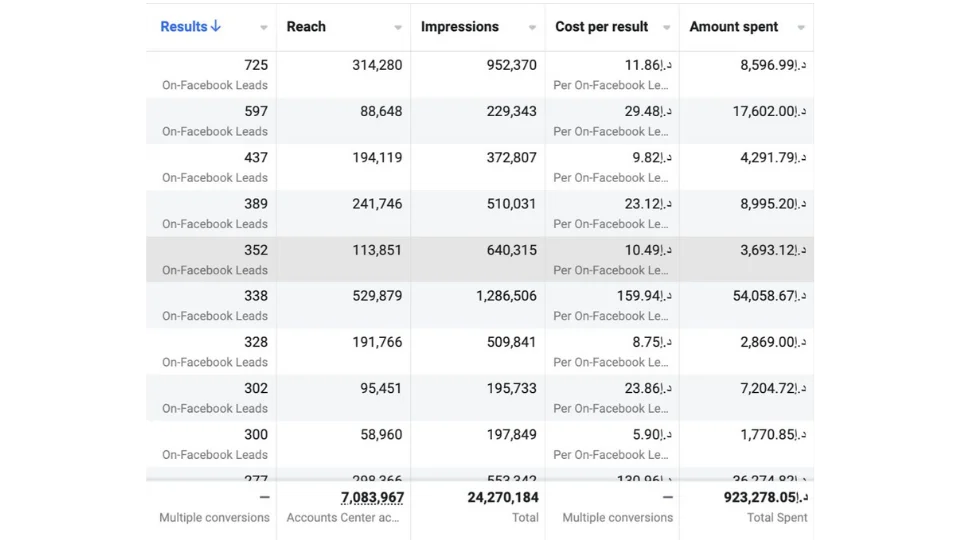Click the total reach 7,083,967

point(372,498)
